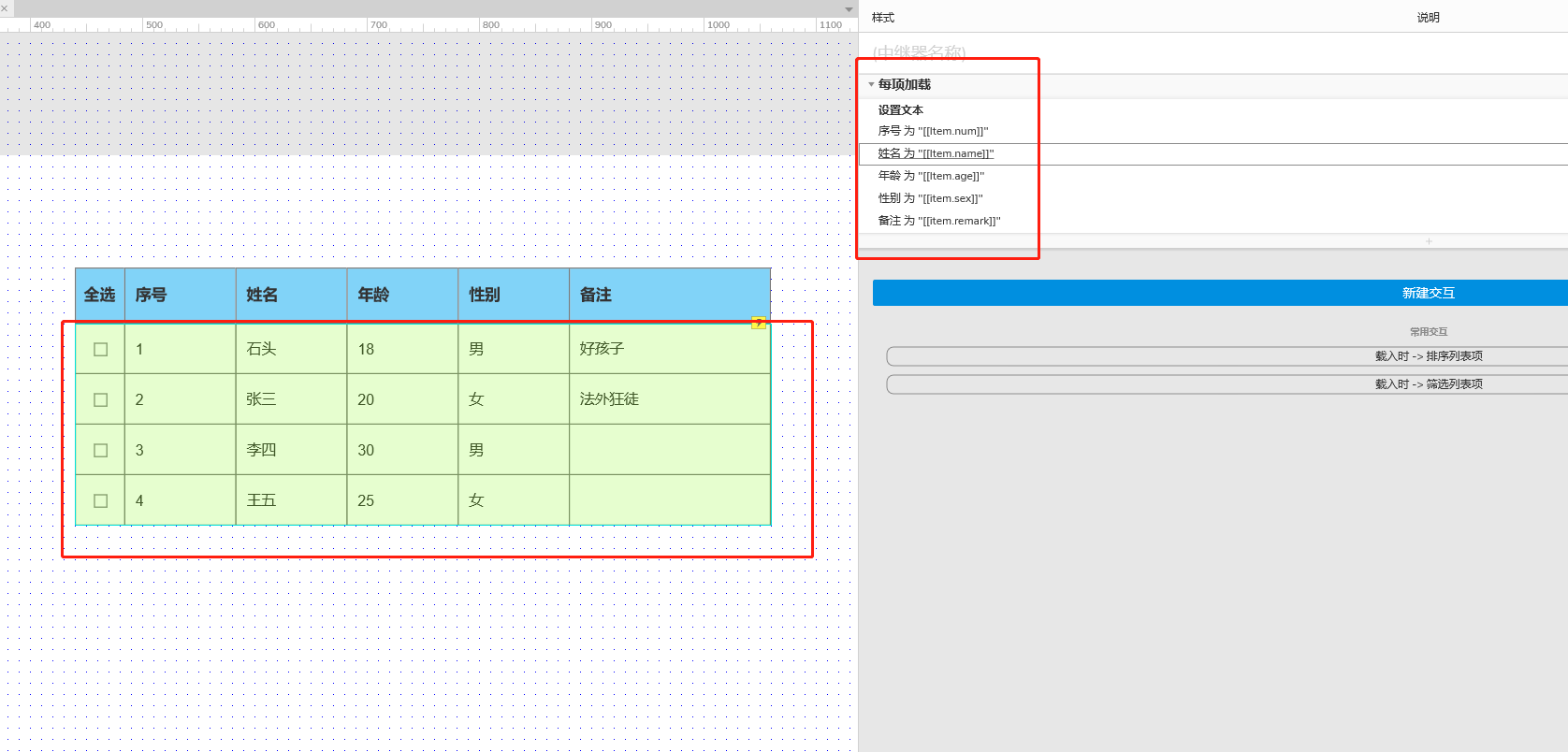The height and width of the screenshot is (752, 1568).
Task: Tick the checkbox in row 石头
Action: point(101,349)
